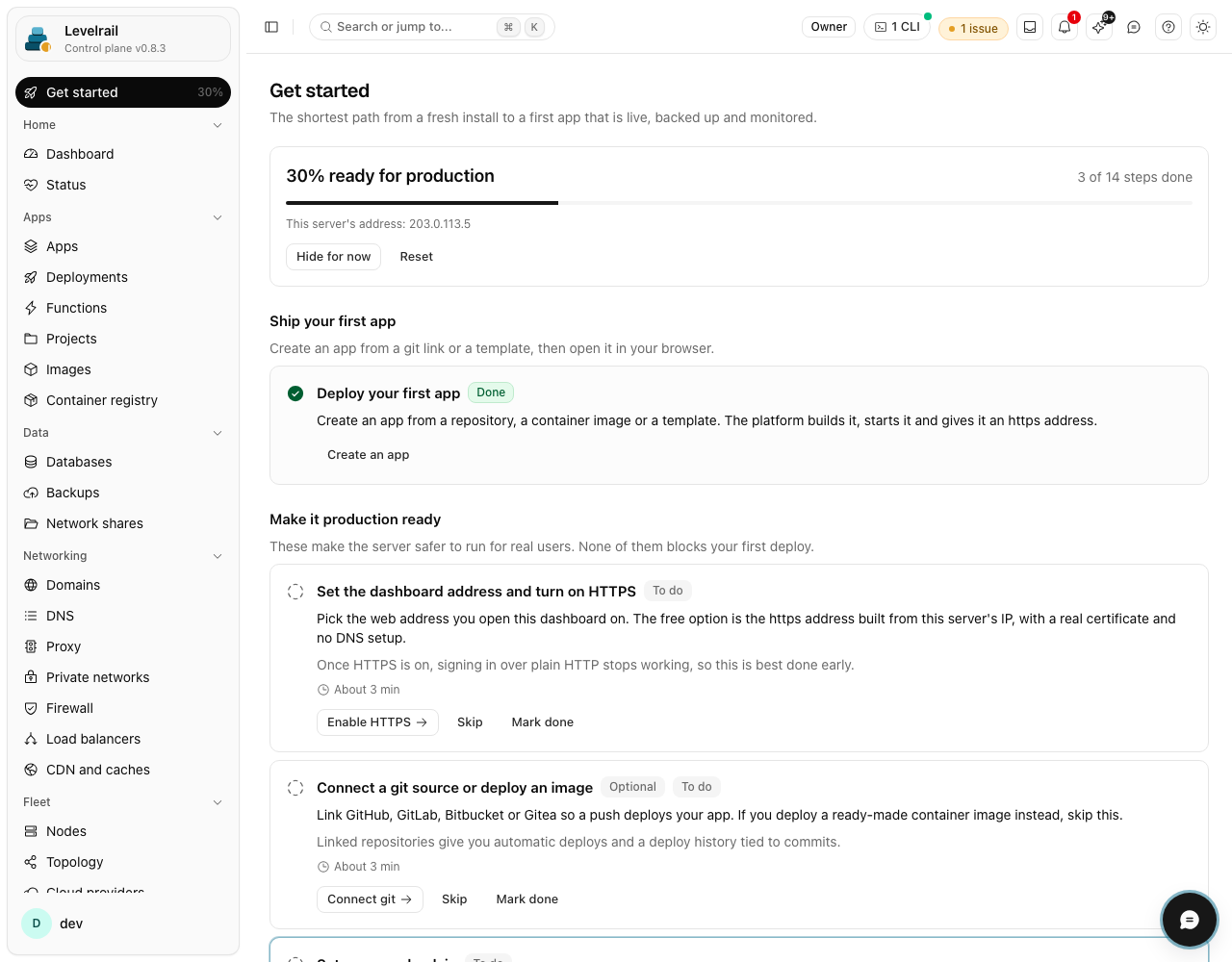
Task: Open Apps in the sidebar
Action: 123,246
